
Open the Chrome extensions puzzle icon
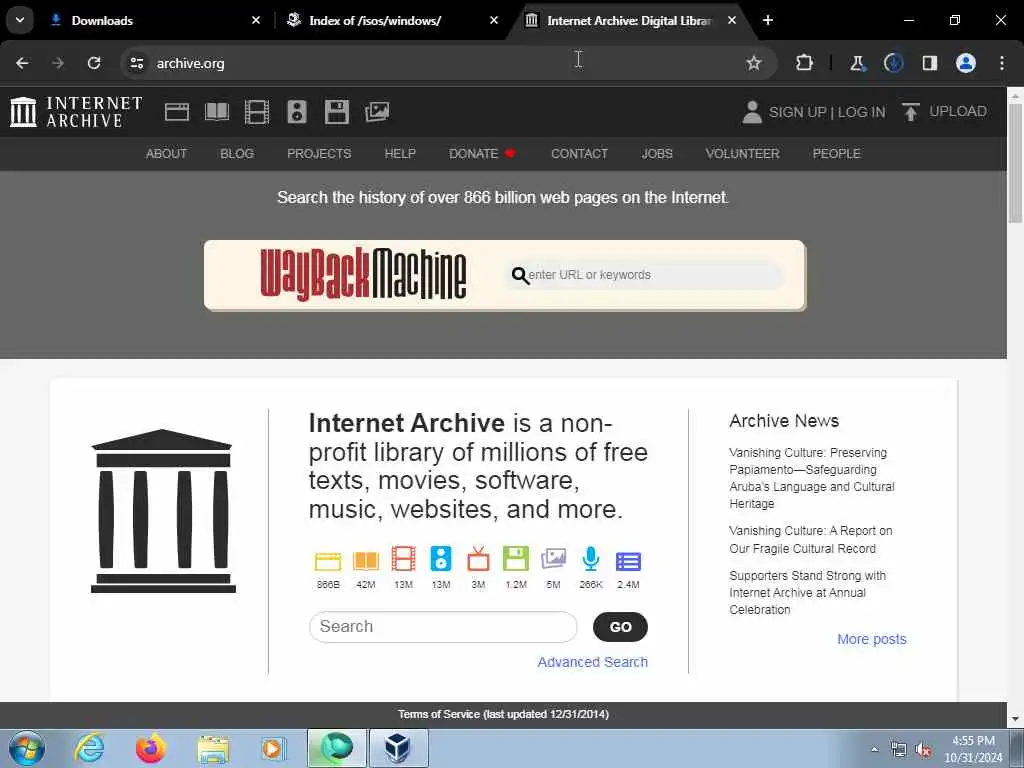point(805,63)
